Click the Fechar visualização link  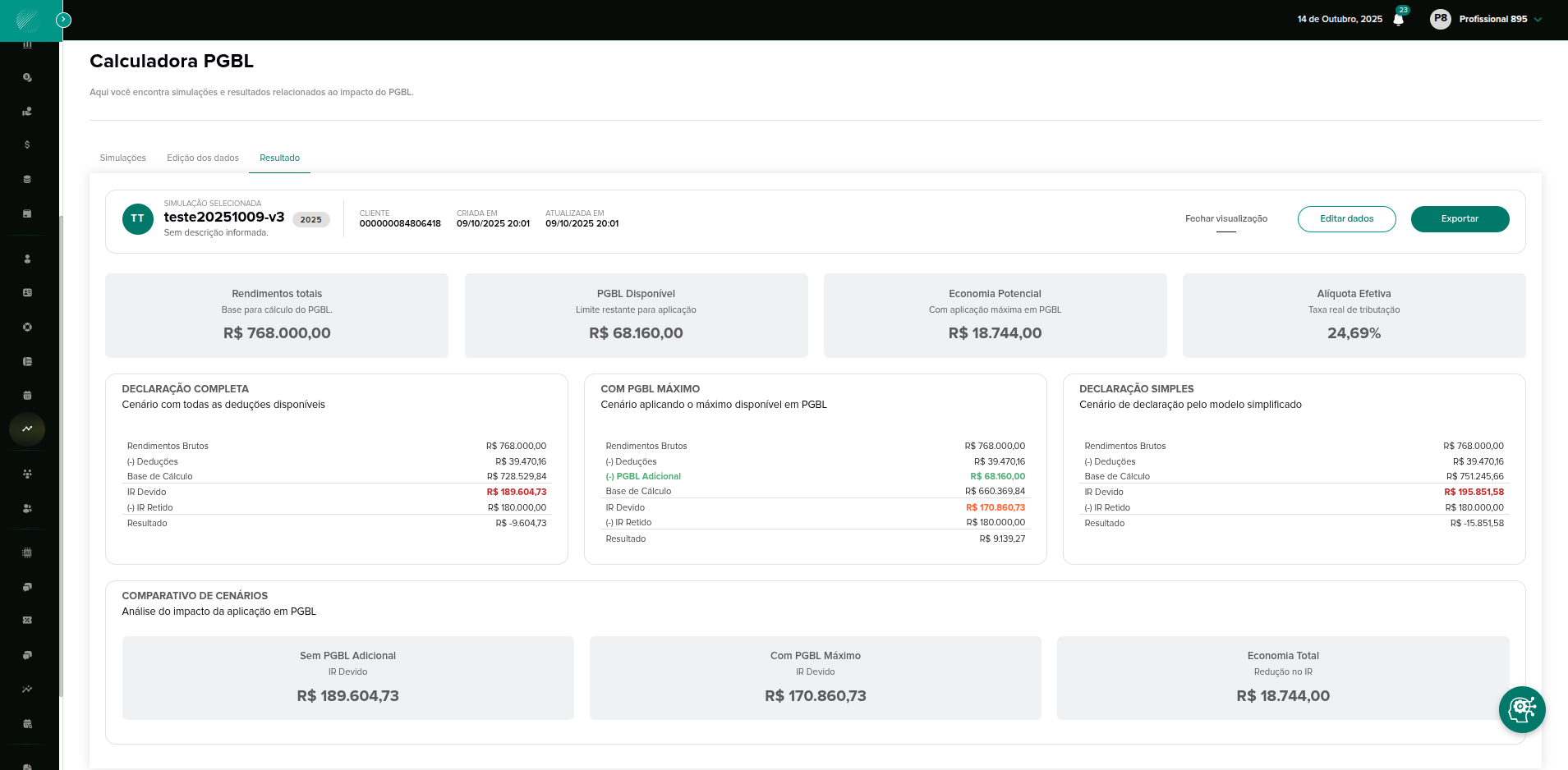pos(1225,219)
